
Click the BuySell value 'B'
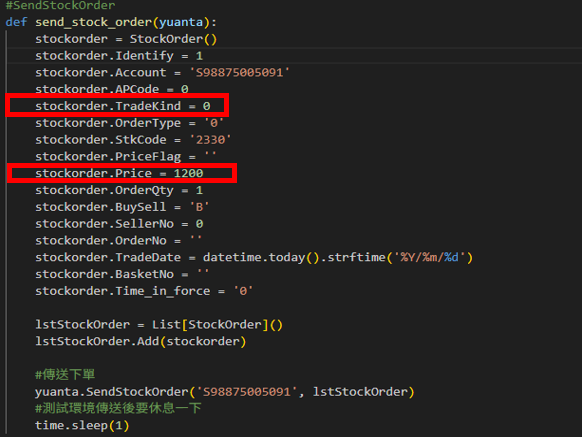coord(199,207)
